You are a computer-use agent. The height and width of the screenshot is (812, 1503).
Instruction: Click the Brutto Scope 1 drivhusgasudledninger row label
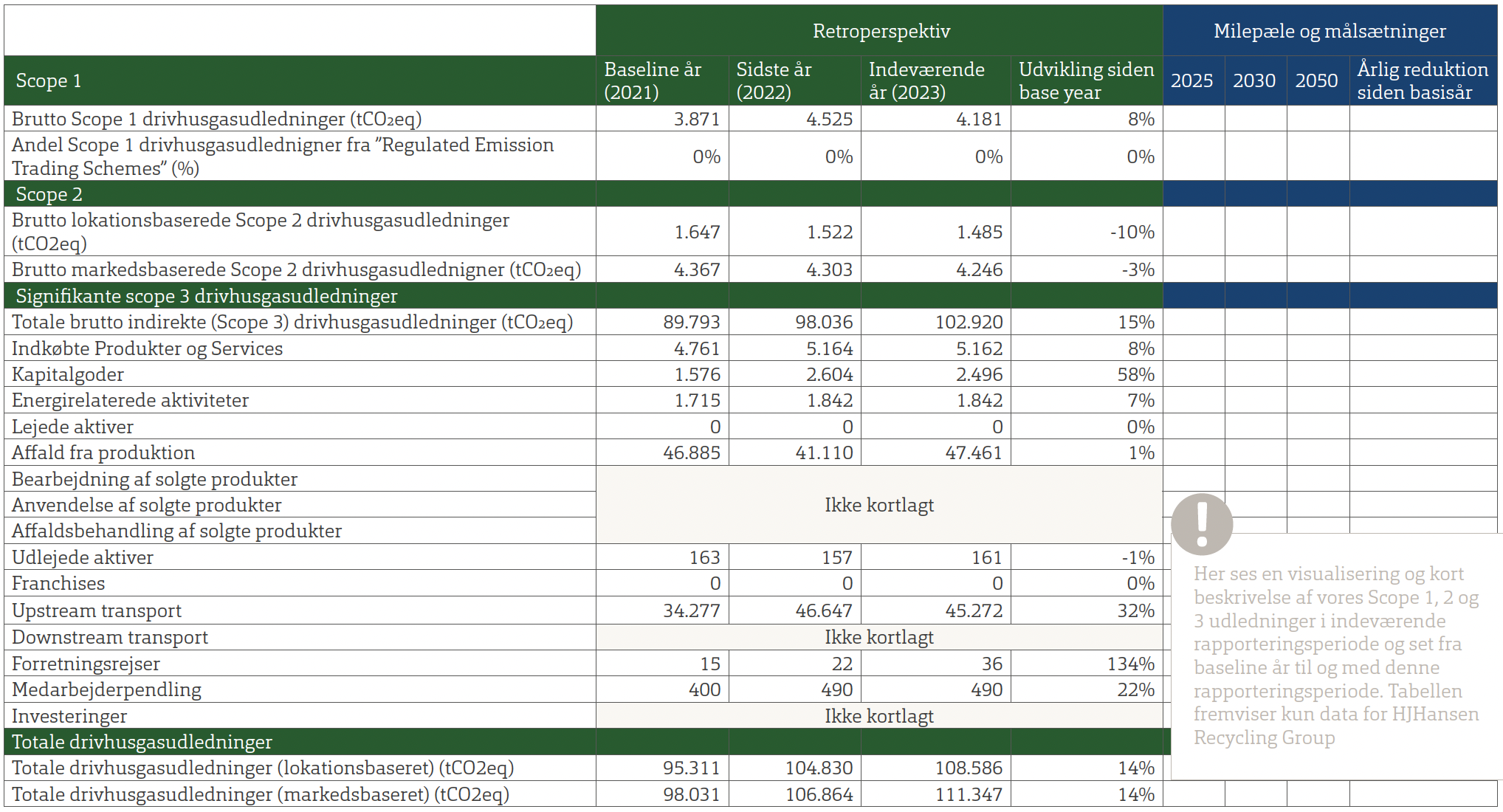217,119
